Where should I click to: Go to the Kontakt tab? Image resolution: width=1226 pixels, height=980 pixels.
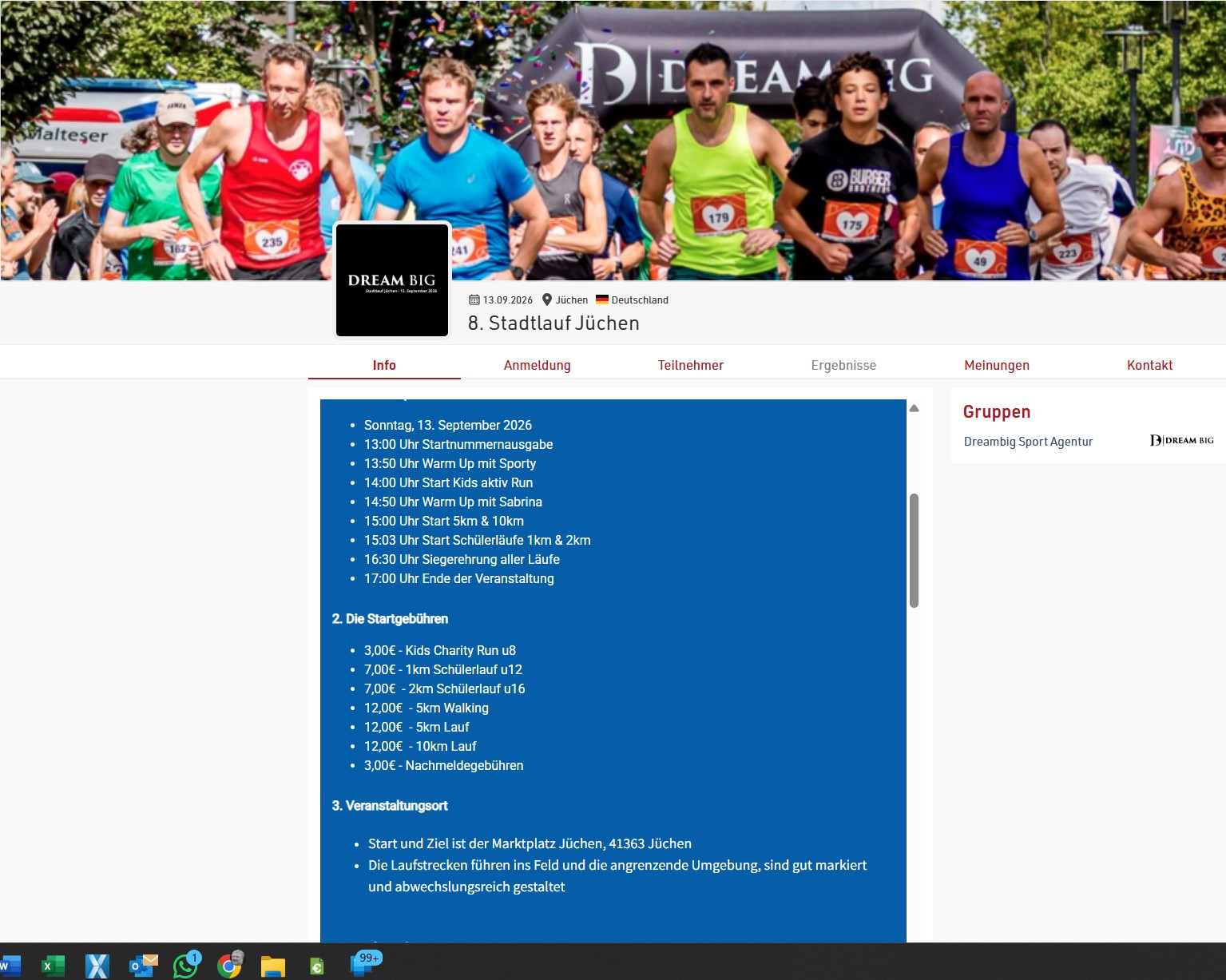[1149, 365]
